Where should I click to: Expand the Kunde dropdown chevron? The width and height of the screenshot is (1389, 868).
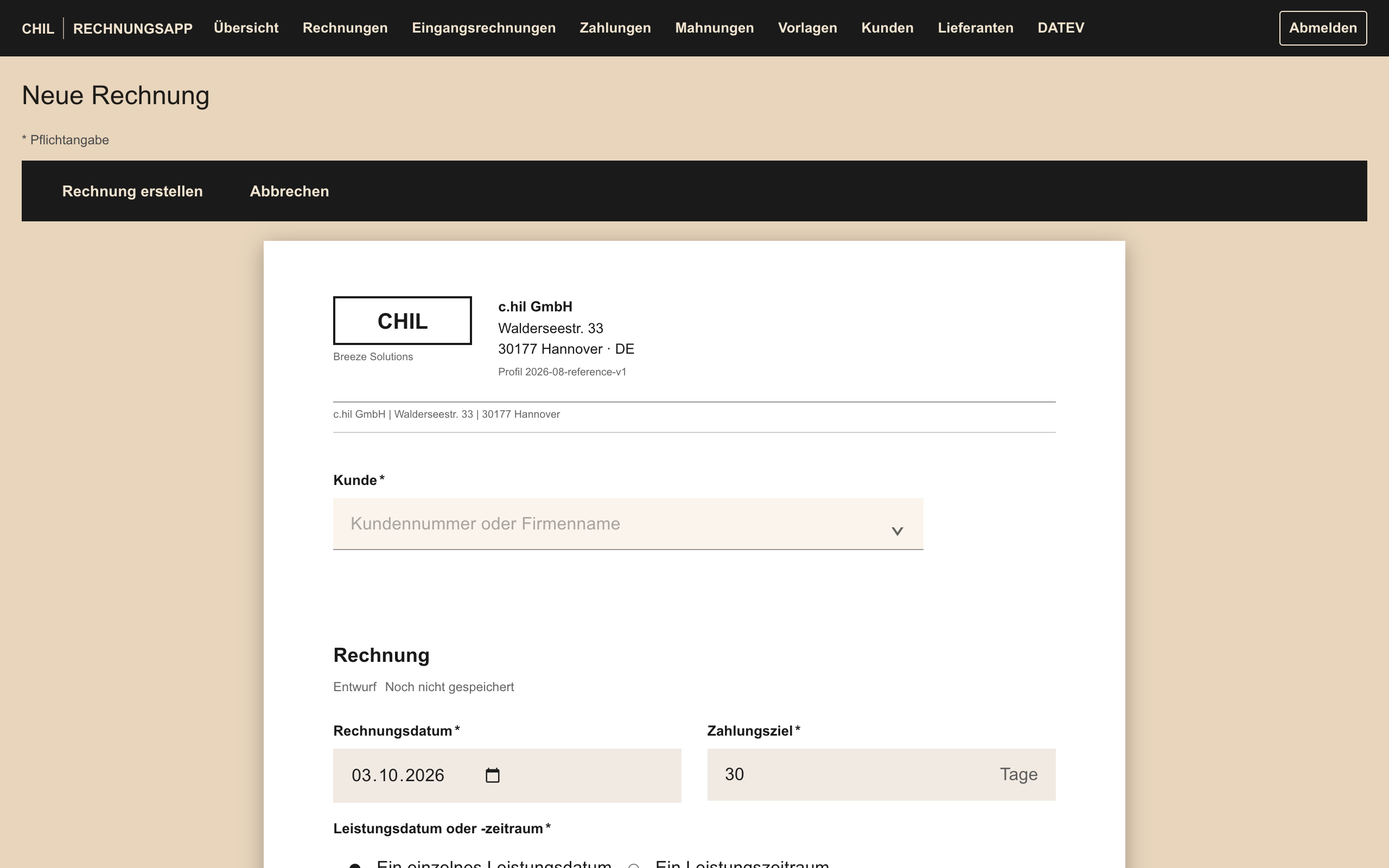click(x=897, y=531)
